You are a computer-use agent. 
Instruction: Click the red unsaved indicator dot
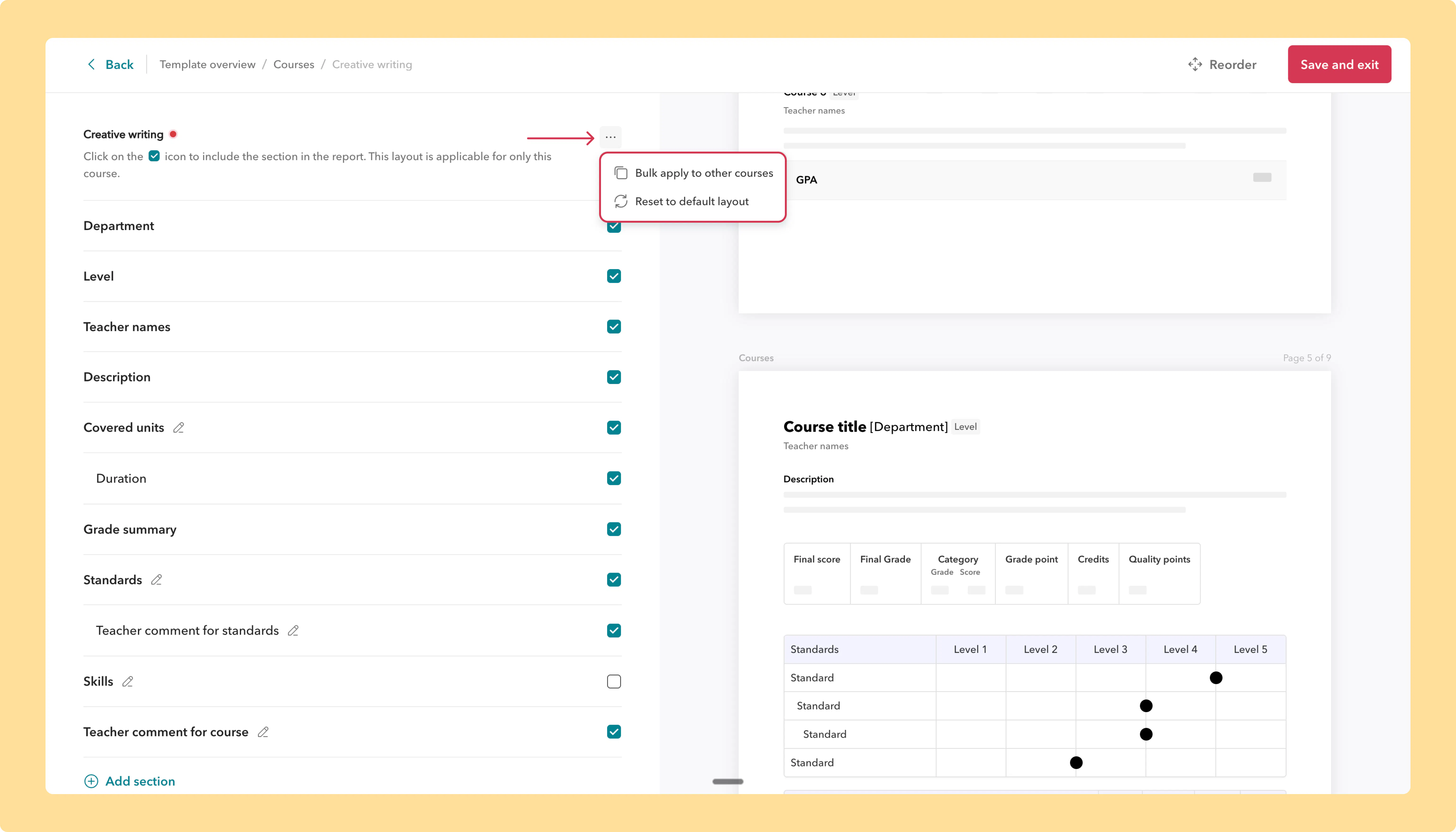(173, 134)
